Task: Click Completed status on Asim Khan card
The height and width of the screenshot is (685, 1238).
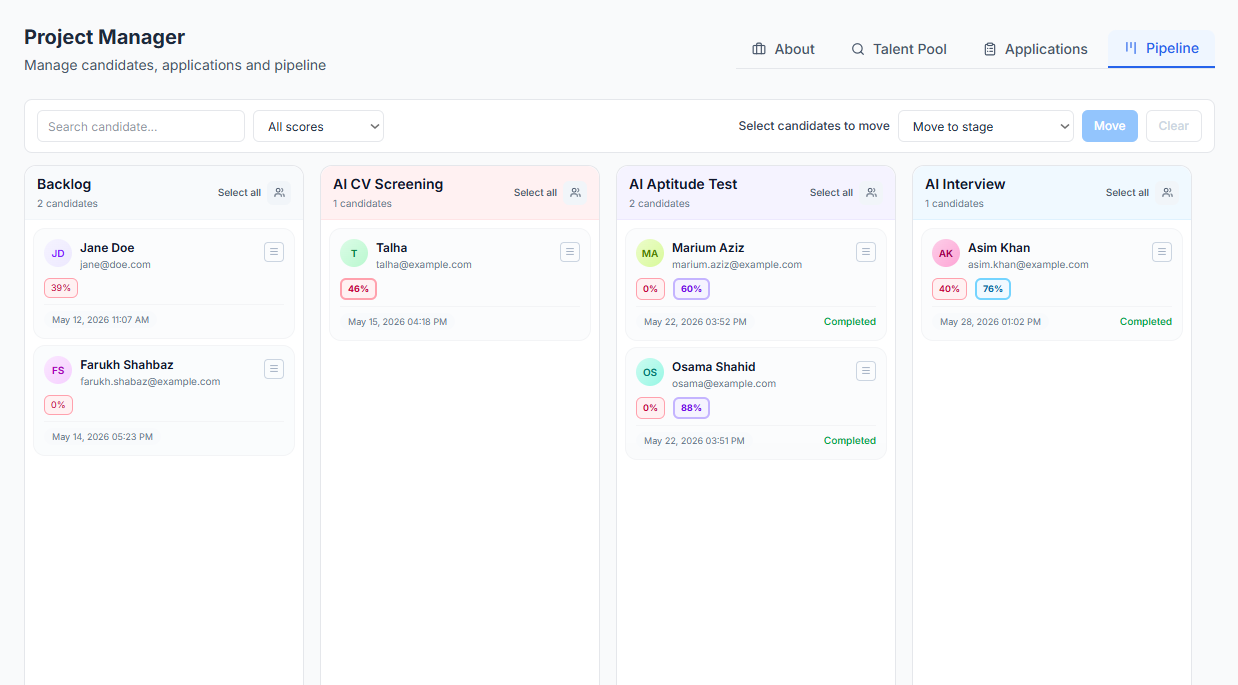Action: pos(1146,322)
